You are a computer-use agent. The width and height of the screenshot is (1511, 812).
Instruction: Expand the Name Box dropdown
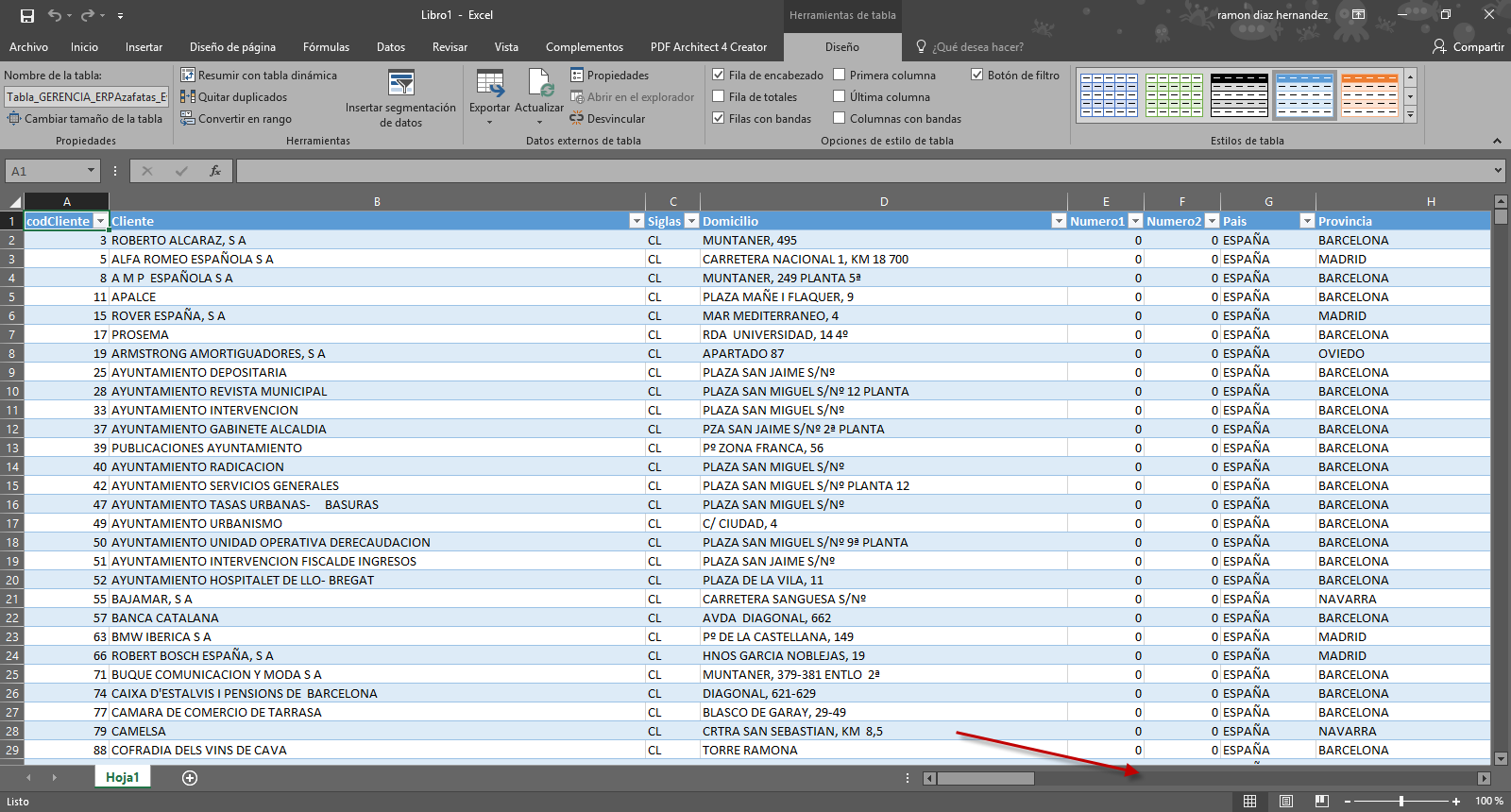point(92,171)
